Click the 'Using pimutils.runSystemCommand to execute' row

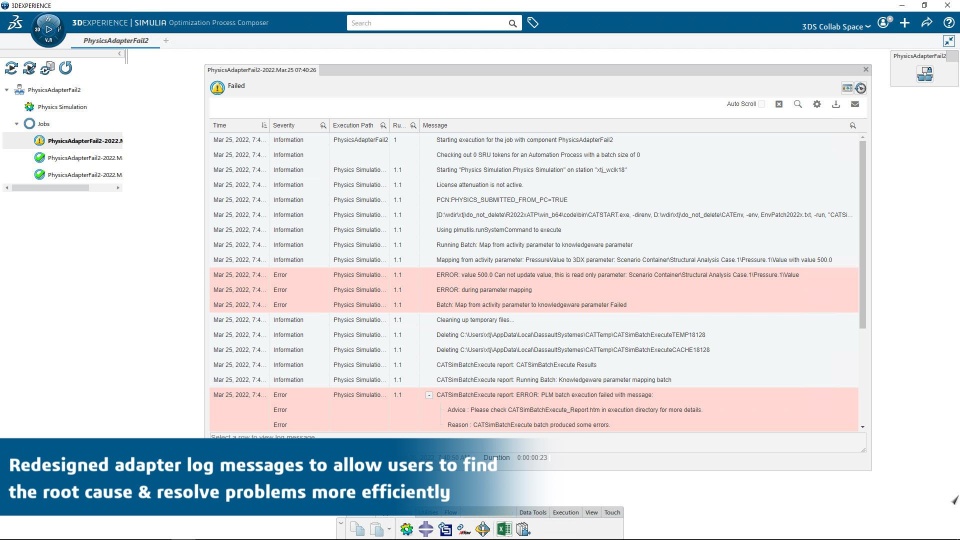[534, 230]
